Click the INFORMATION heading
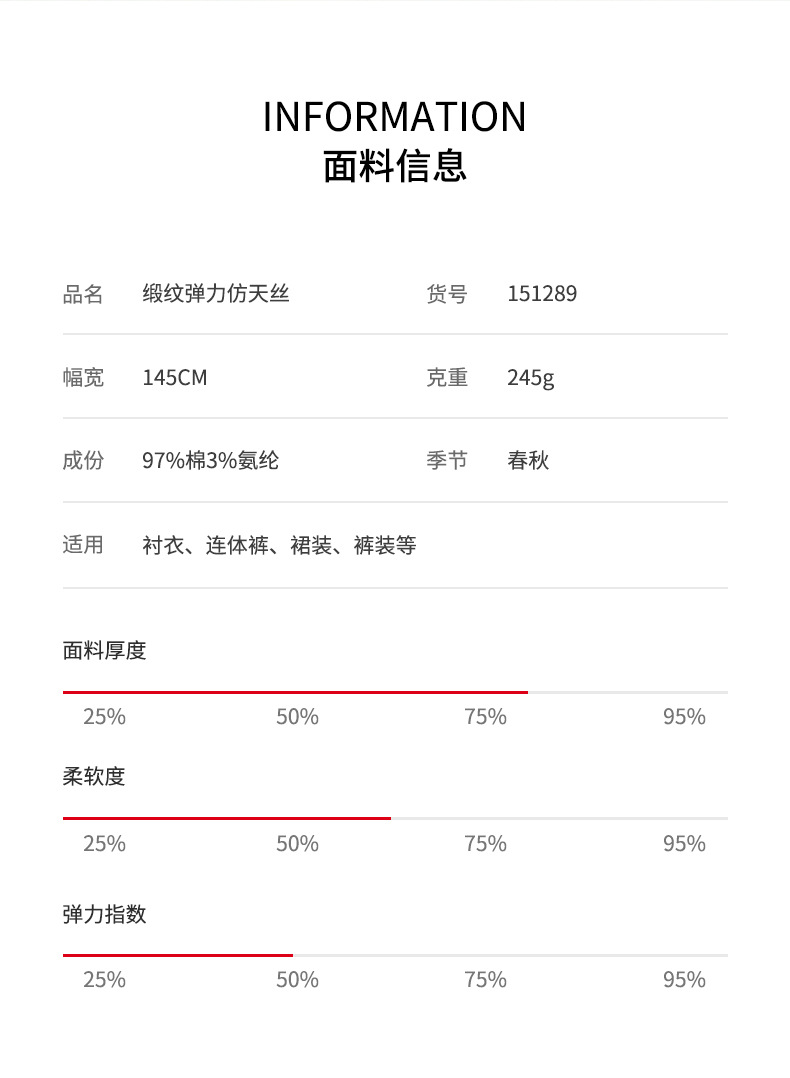790x1078 pixels. tap(394, 117)
